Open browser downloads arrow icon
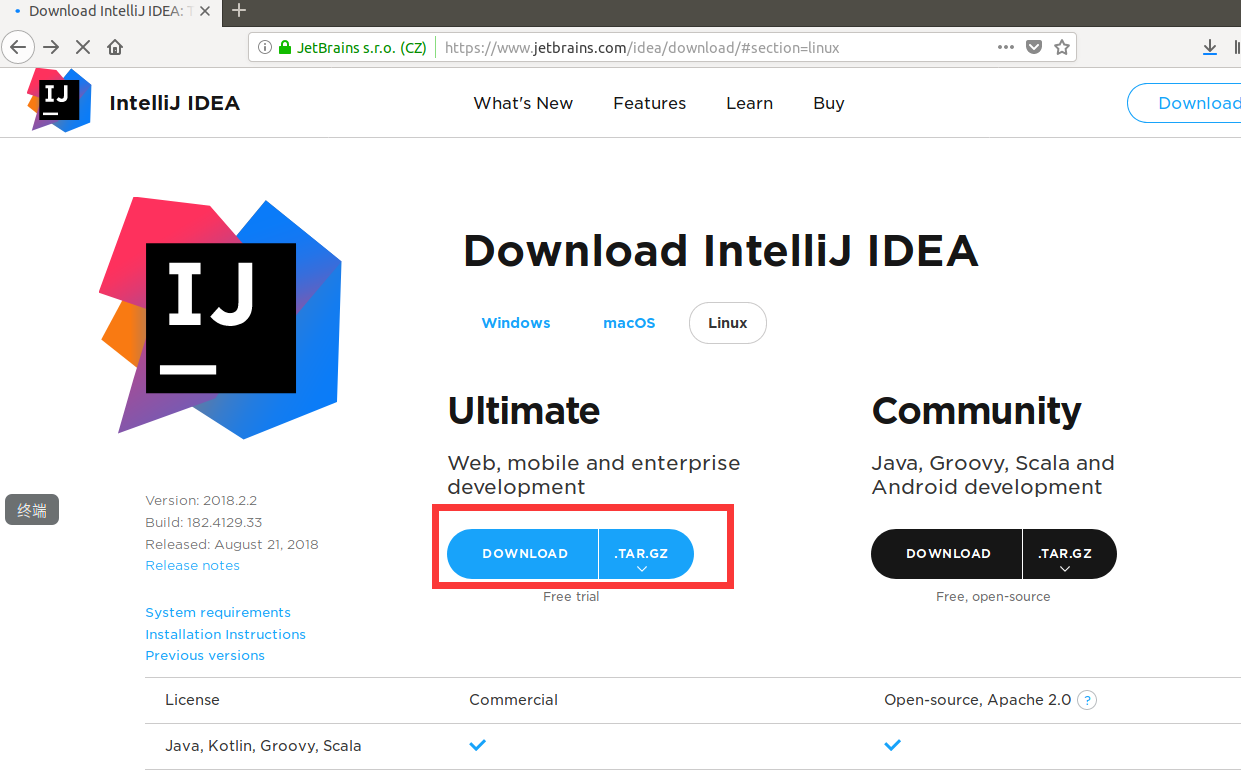 tap(1209, 47)
